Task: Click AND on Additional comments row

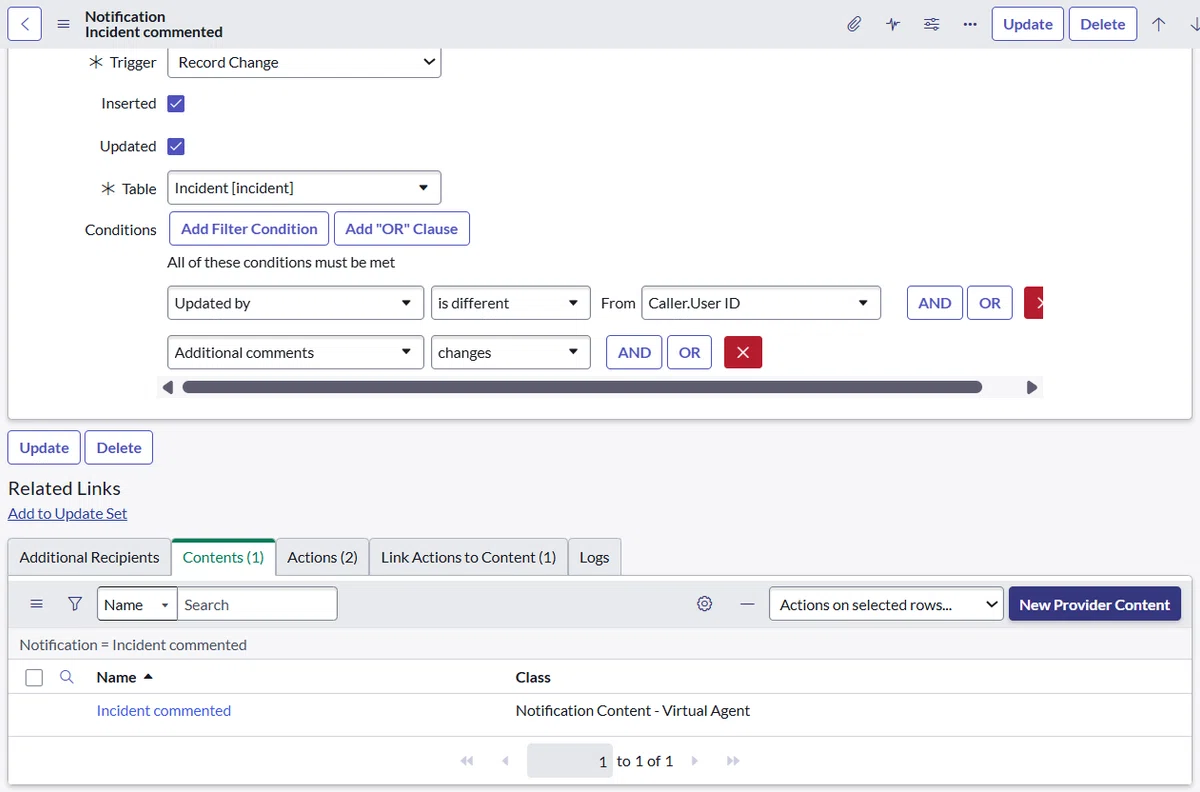Action: pos(634,352)
